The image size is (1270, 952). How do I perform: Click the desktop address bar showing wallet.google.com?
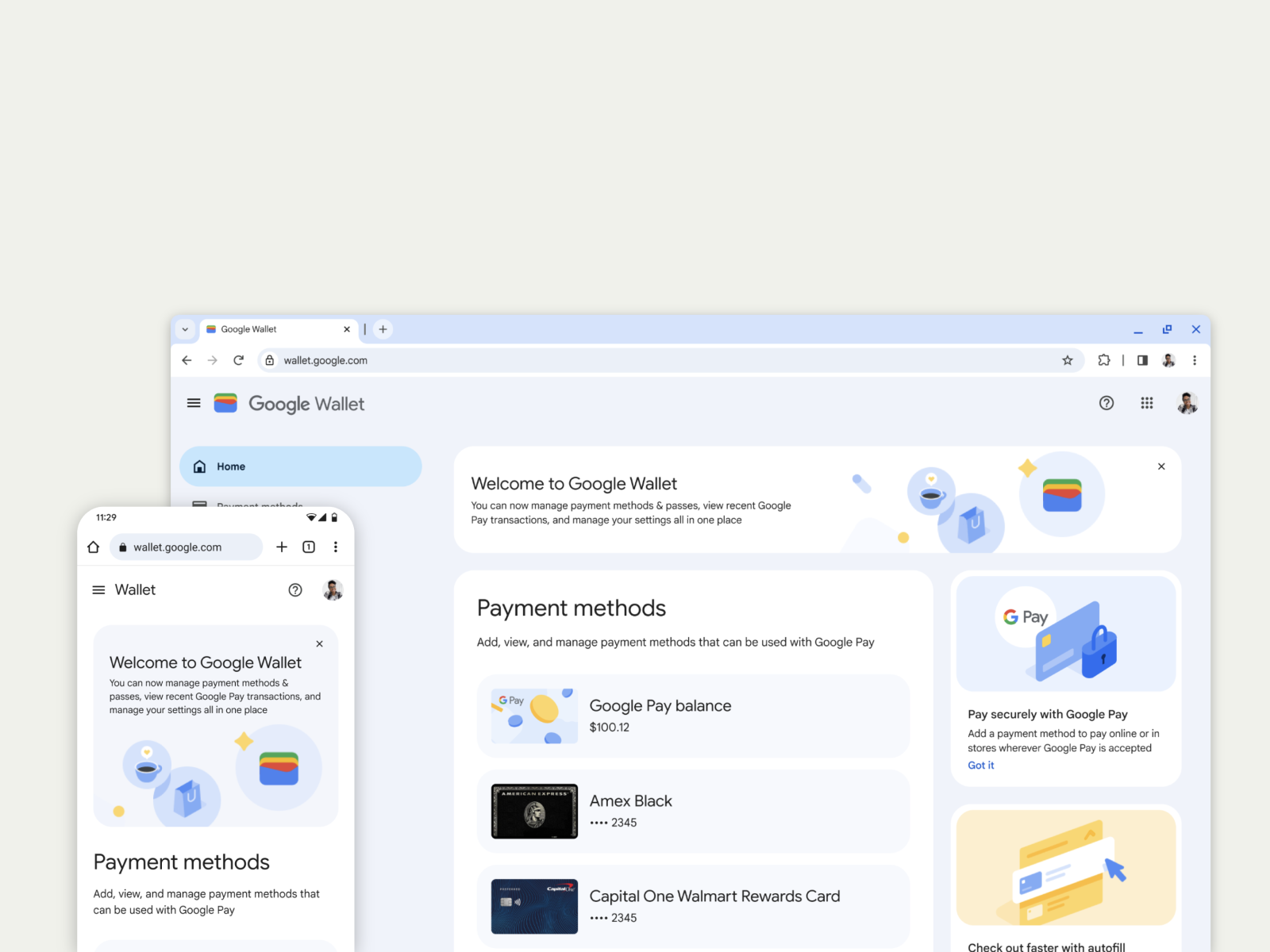[671, 360]
